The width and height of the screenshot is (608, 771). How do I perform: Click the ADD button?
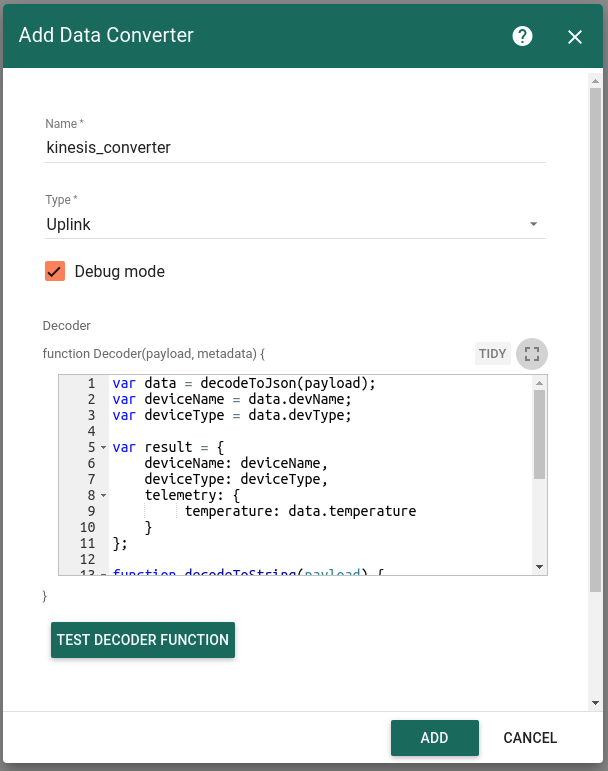click(x=434, y=738)
